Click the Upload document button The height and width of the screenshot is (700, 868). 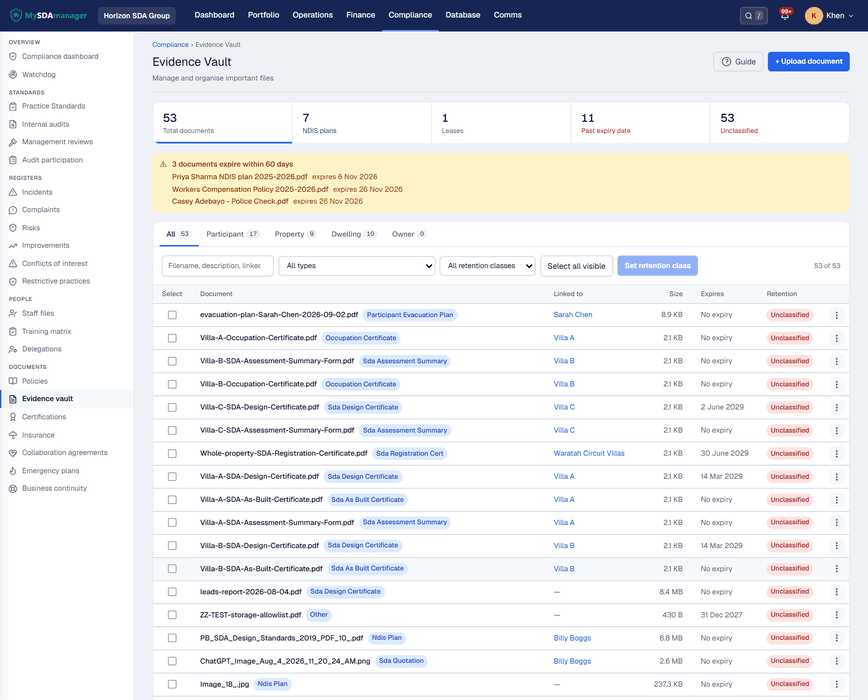pyautogui.click(x=808, y=61)
